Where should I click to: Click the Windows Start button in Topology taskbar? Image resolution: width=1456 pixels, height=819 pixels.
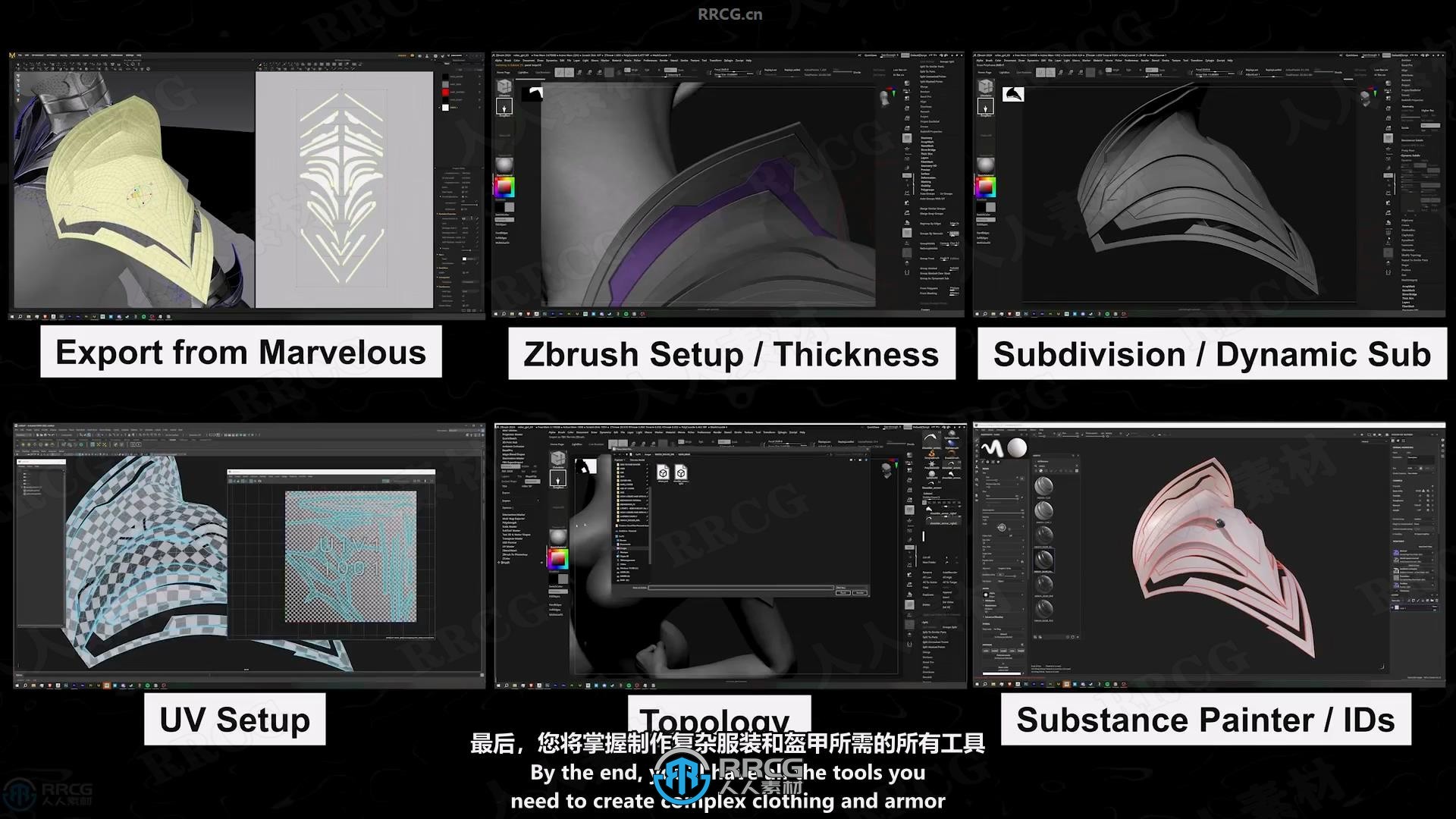point(499,685)
